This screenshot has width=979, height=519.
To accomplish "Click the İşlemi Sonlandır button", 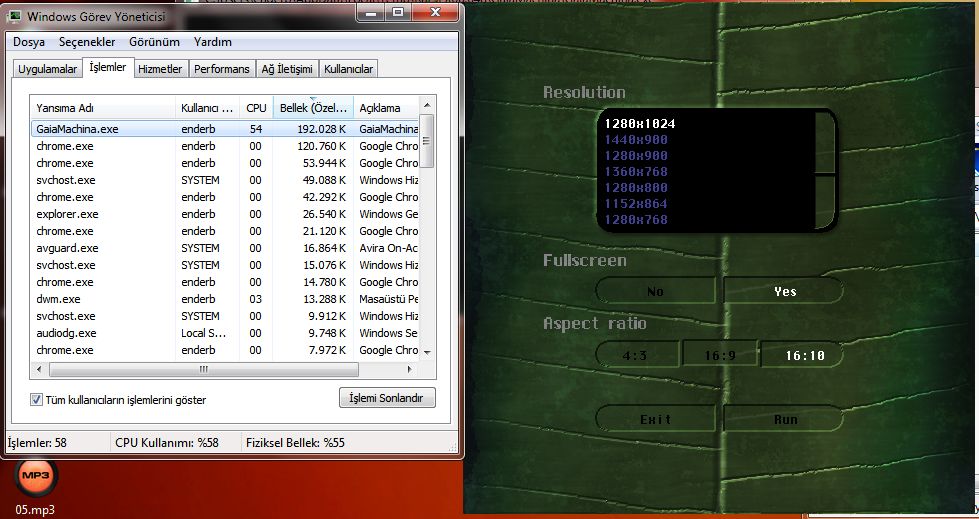I will (386, 398).
